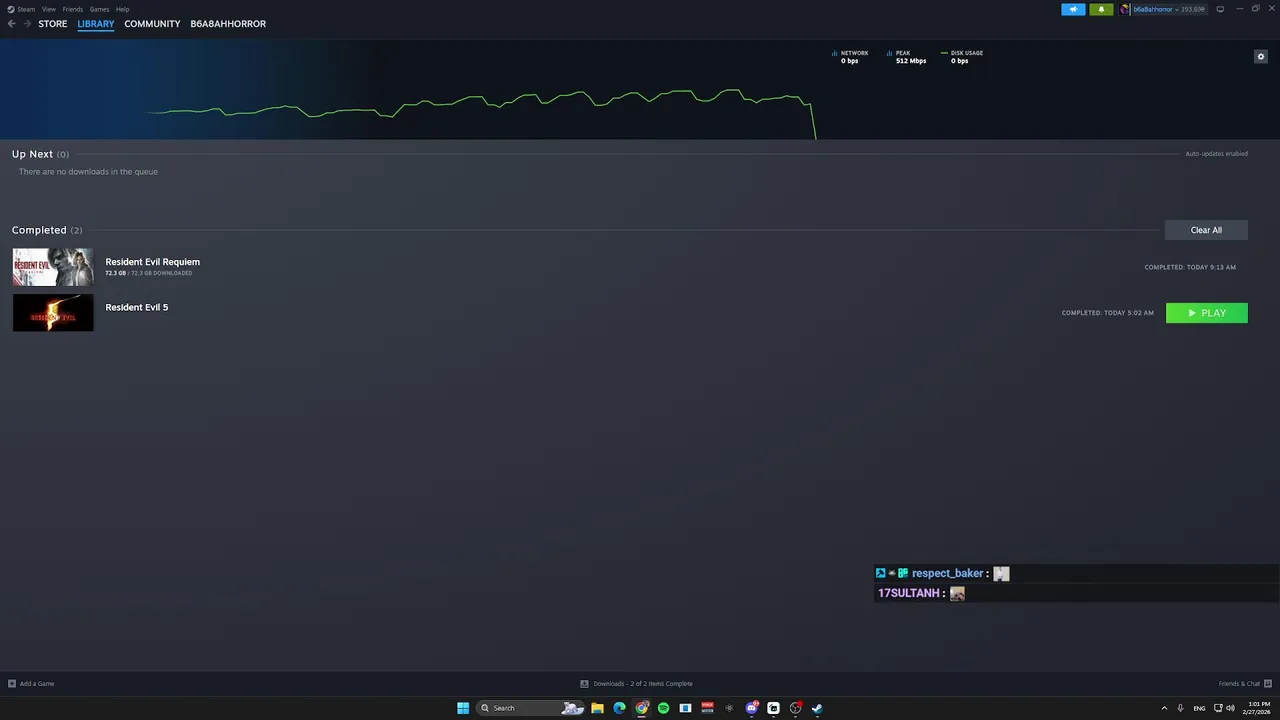Viewport: 1280px width, 720px height.
Task: Select the Resident Evil Requiem title
Action: pos(153,262)
